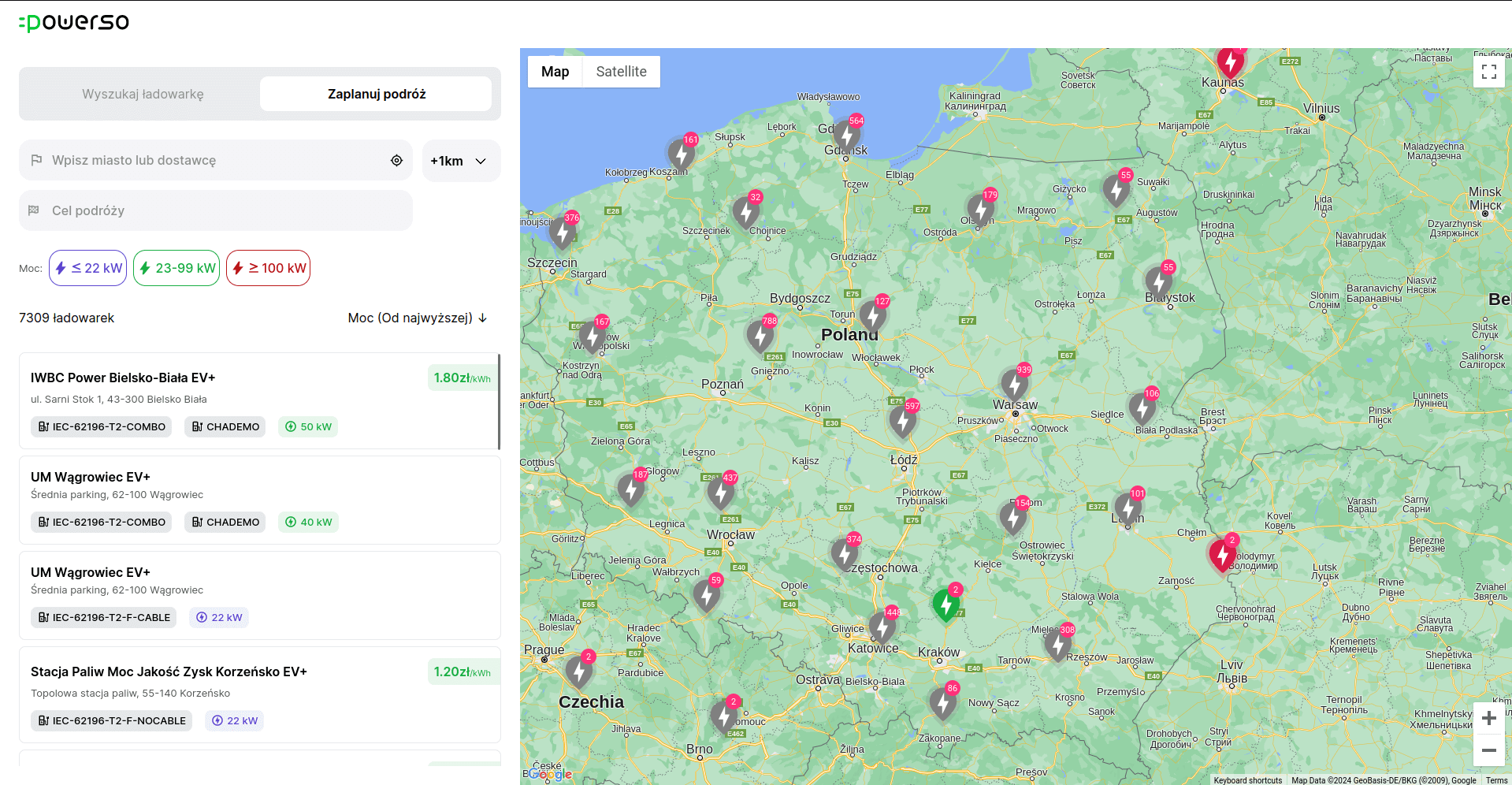Click cluster marker 788 near Gniezno
This screenshot has height=785, width=1512.
coord(760,335)
